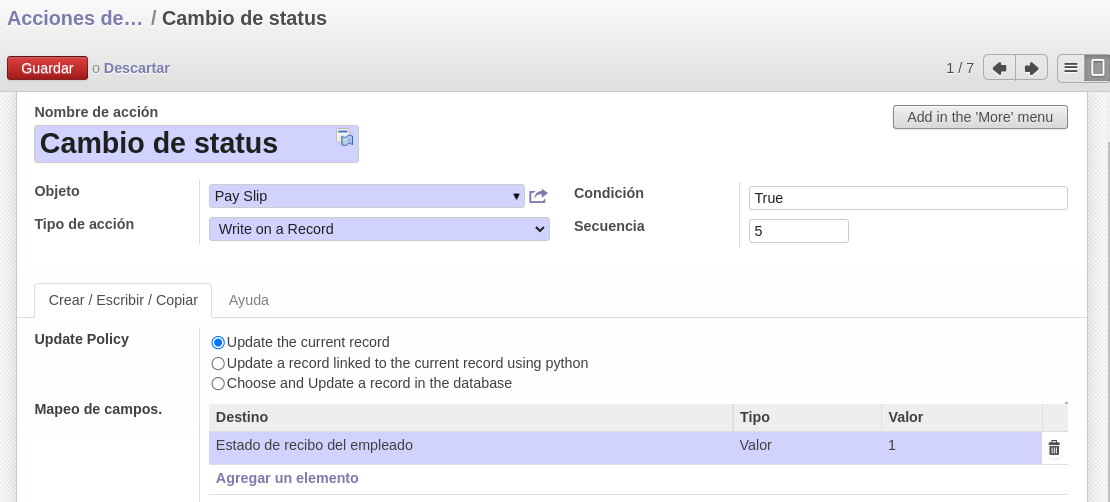The width and height of the screenshot is (1110, 502).
Task: Go to the next record arrow
Action: pyautogui.click(x=1031, y=68)
